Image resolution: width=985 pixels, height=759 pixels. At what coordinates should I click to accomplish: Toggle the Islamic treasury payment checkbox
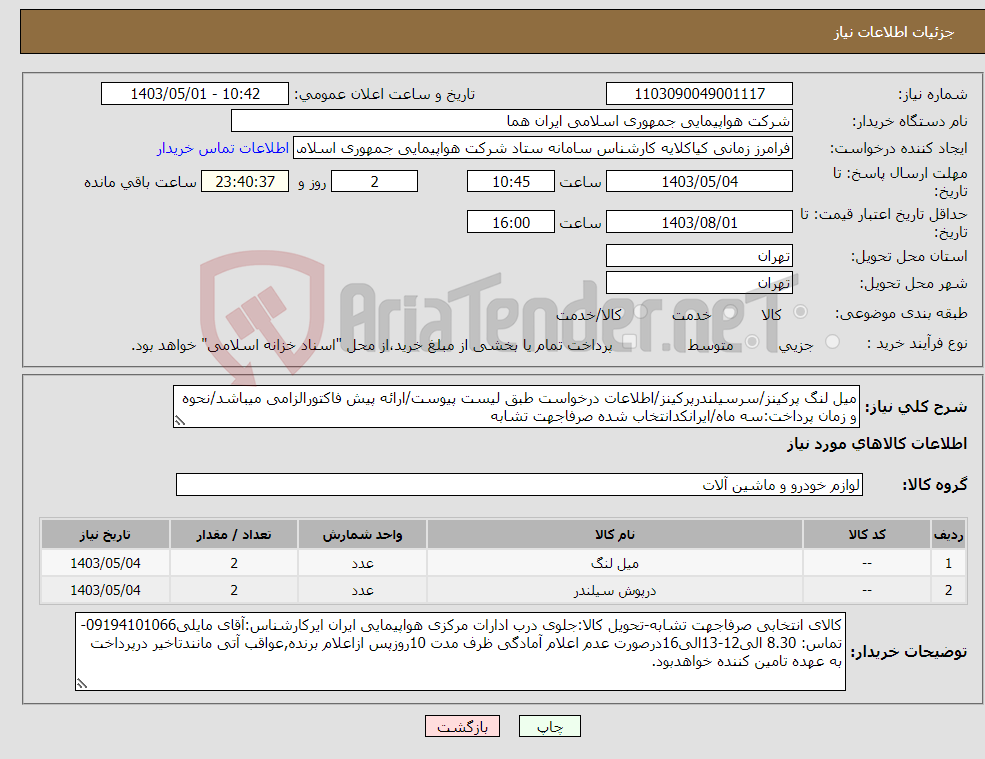click(629, 342)
